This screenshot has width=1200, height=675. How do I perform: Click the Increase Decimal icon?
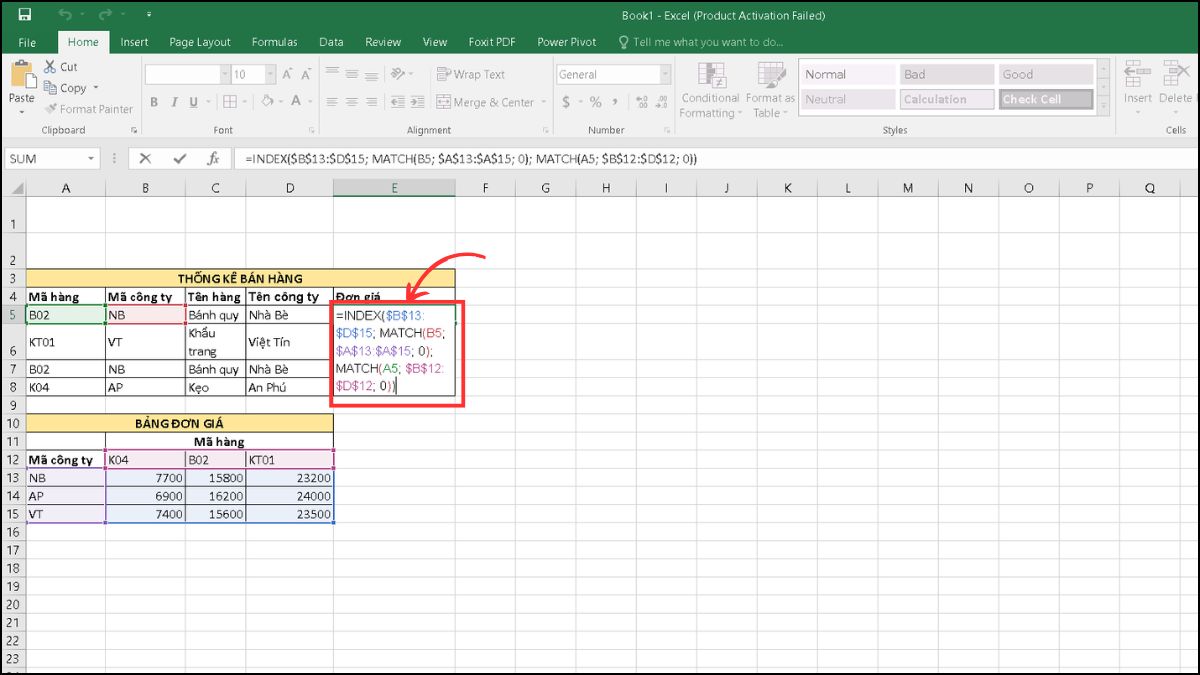(642, 100)
